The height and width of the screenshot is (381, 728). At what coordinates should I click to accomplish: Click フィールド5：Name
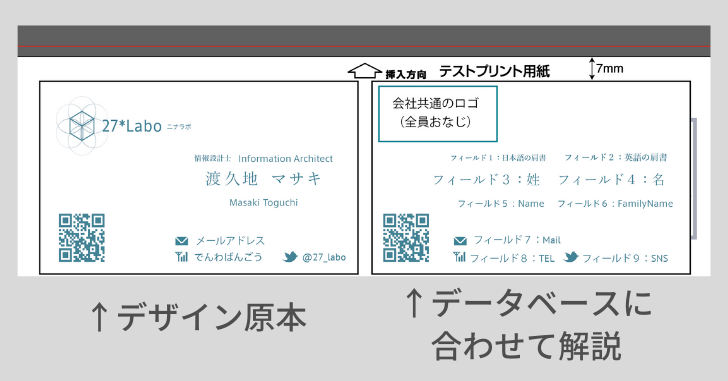tap(501, 204)
